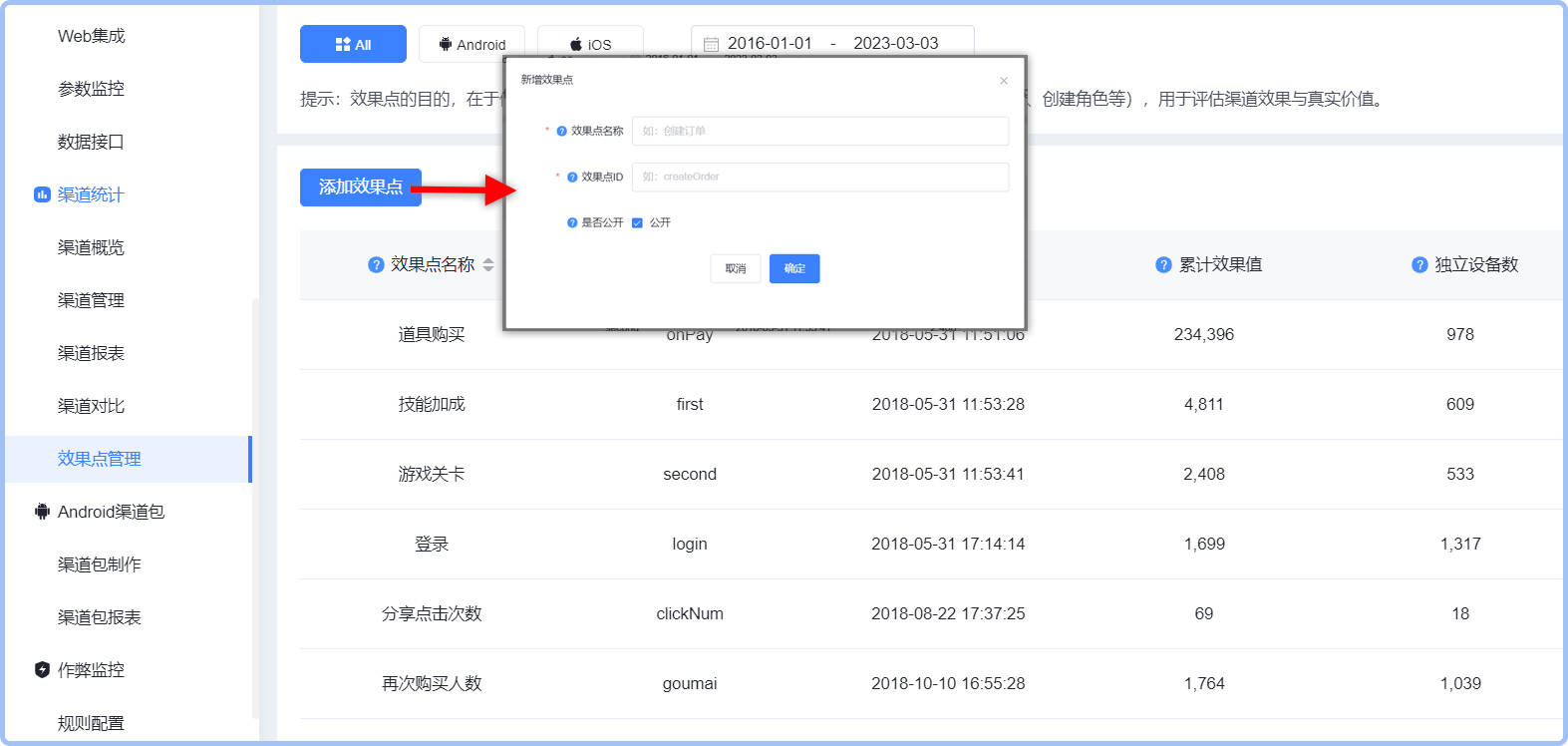Click the 游戏关卡 row name
Viewport: 1568px width, 746px height.
[432, 474]
